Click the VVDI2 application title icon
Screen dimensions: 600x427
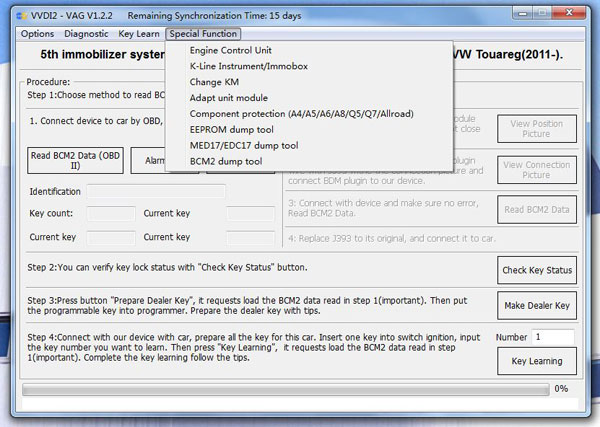click(21, 16)
